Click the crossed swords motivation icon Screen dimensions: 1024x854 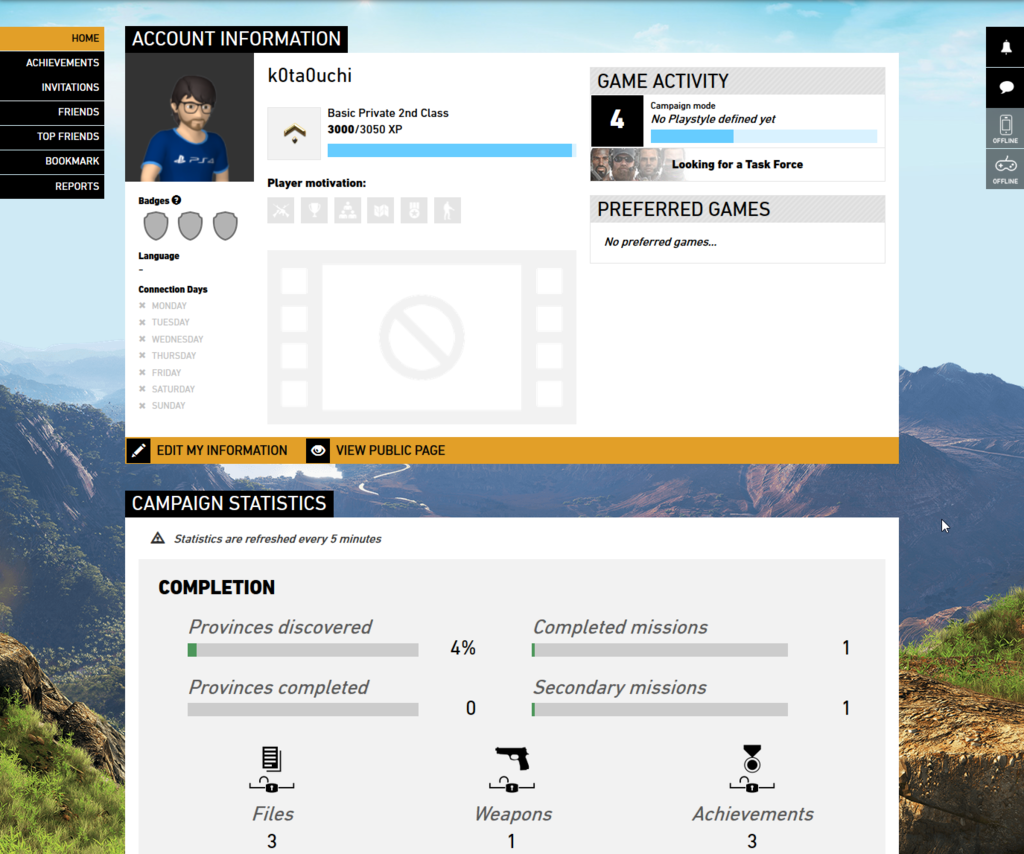coord(281,210)
